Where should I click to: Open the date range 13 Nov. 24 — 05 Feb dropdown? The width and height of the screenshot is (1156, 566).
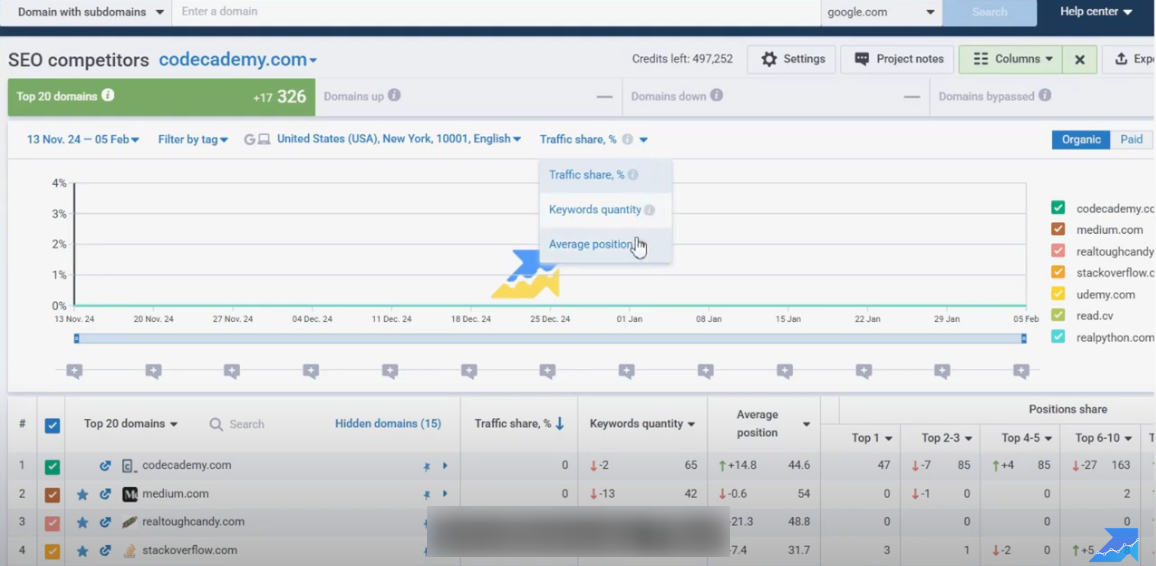pyautogui.click(x=83, y=139)
